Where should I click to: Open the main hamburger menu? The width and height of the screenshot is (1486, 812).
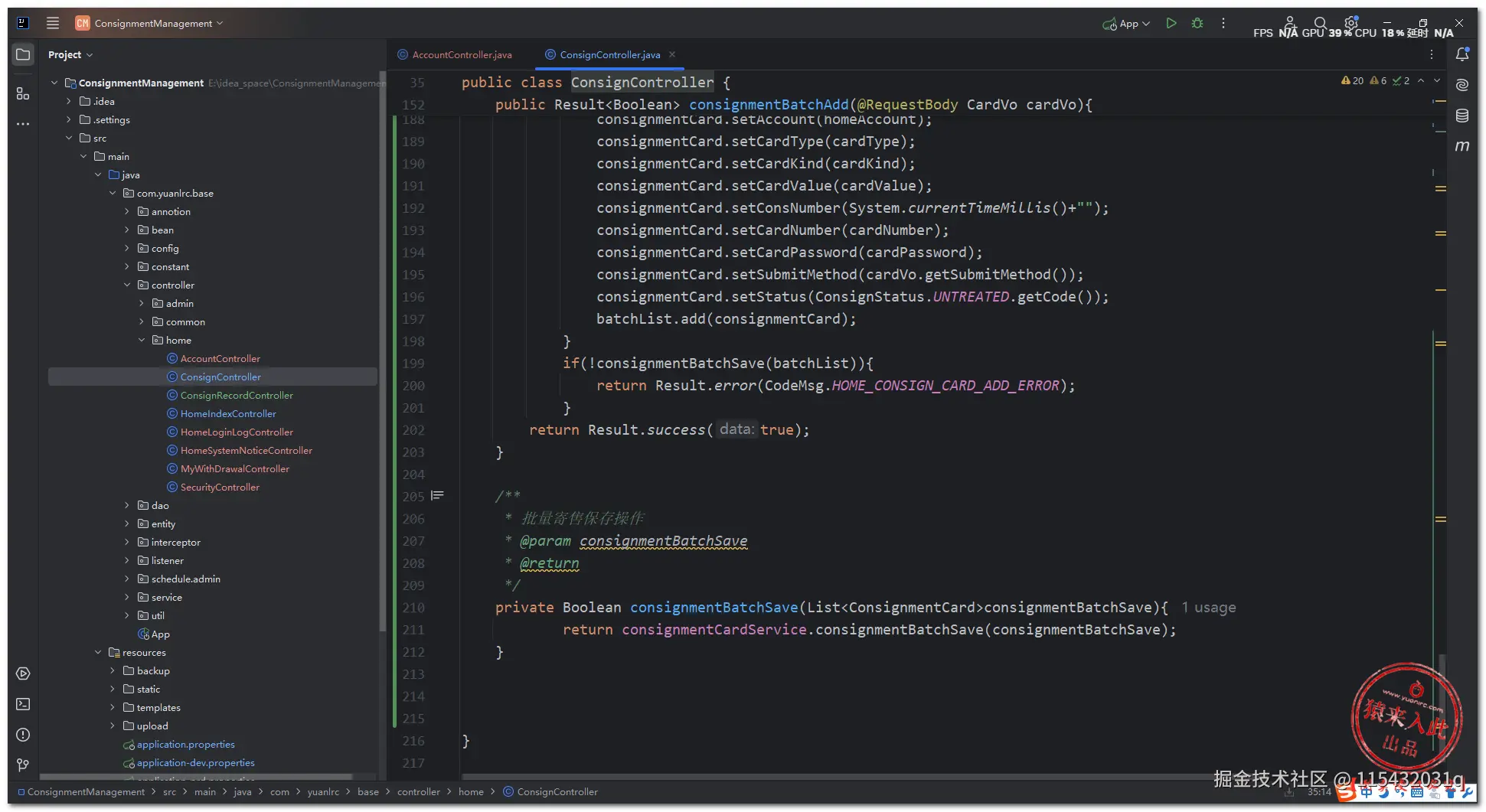(x=53, y=23)
